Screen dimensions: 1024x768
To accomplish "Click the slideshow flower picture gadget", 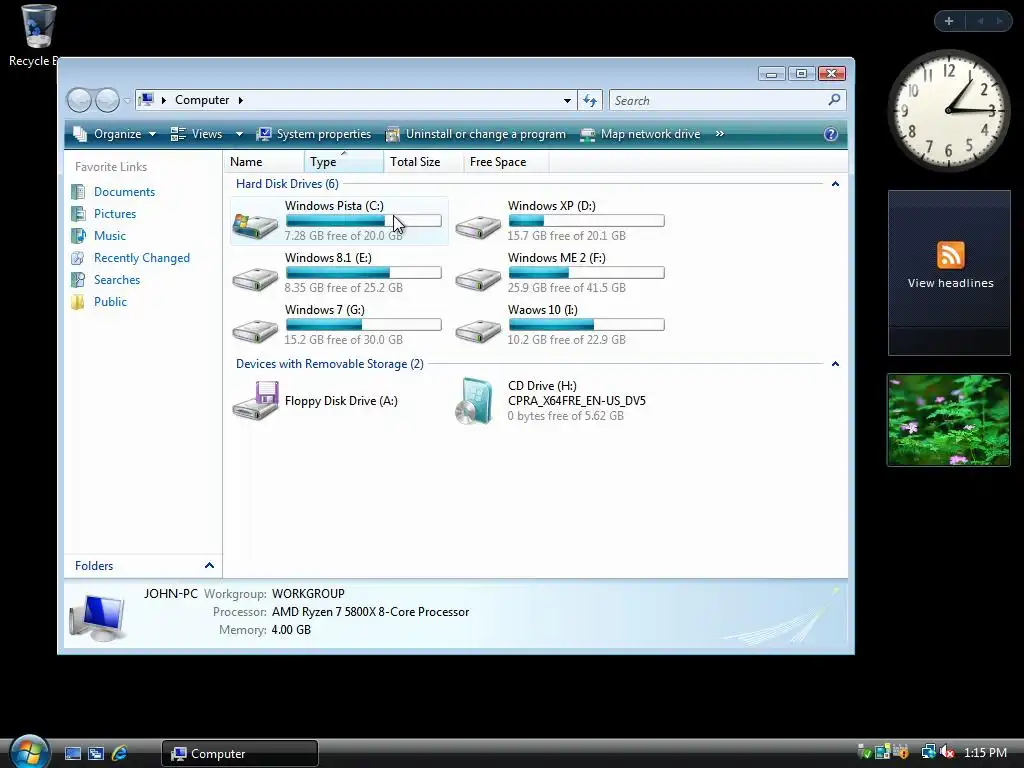I will click(948, 420).
